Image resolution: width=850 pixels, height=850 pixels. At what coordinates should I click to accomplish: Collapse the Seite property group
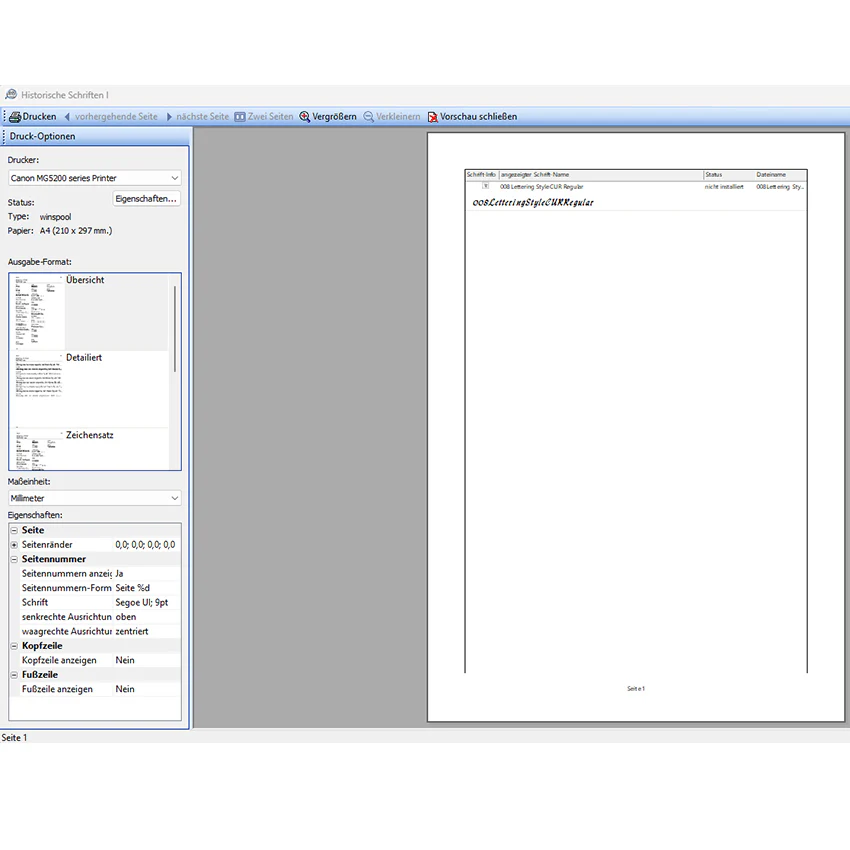(x=15, y=530)
